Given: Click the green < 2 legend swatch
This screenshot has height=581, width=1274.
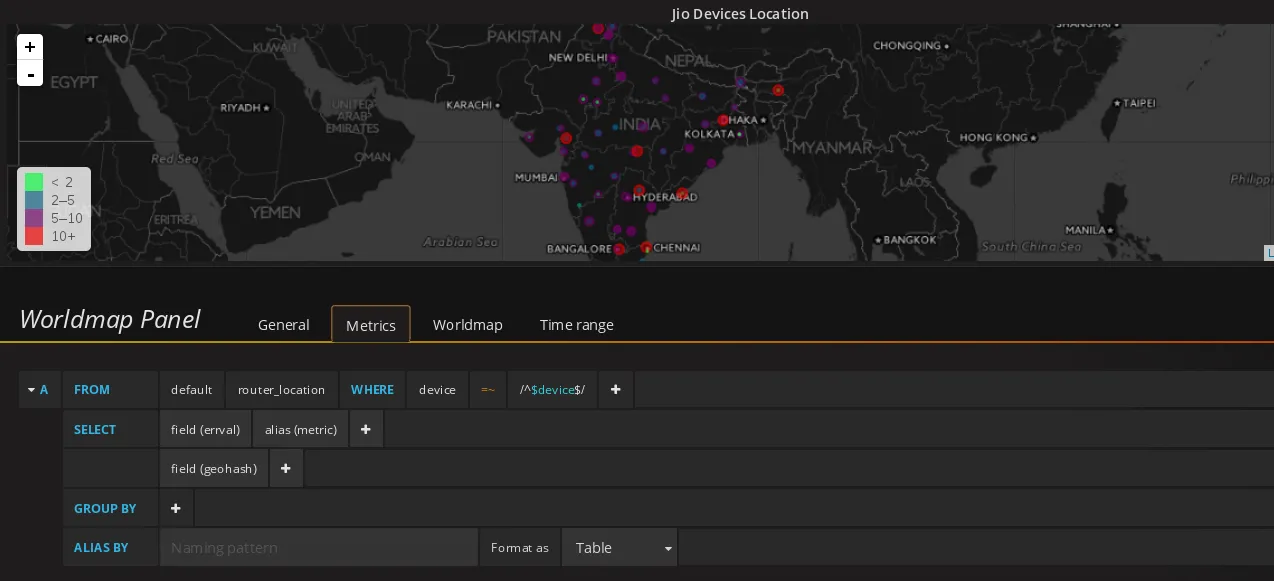Looking at the screenshot, I should pyautogui.click(x=34, y=182).
